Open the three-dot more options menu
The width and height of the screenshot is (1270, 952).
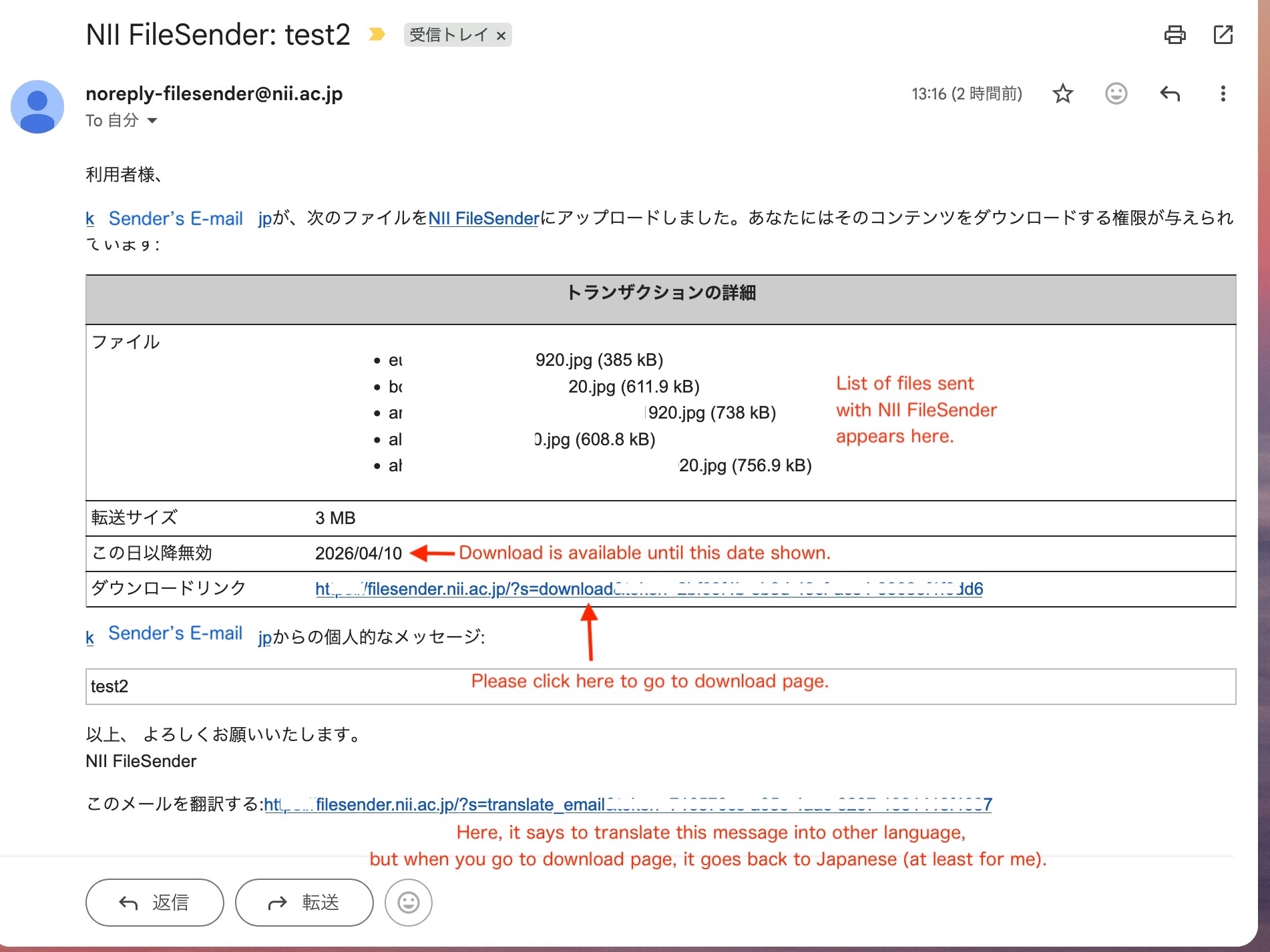[x=1223, y=94]
